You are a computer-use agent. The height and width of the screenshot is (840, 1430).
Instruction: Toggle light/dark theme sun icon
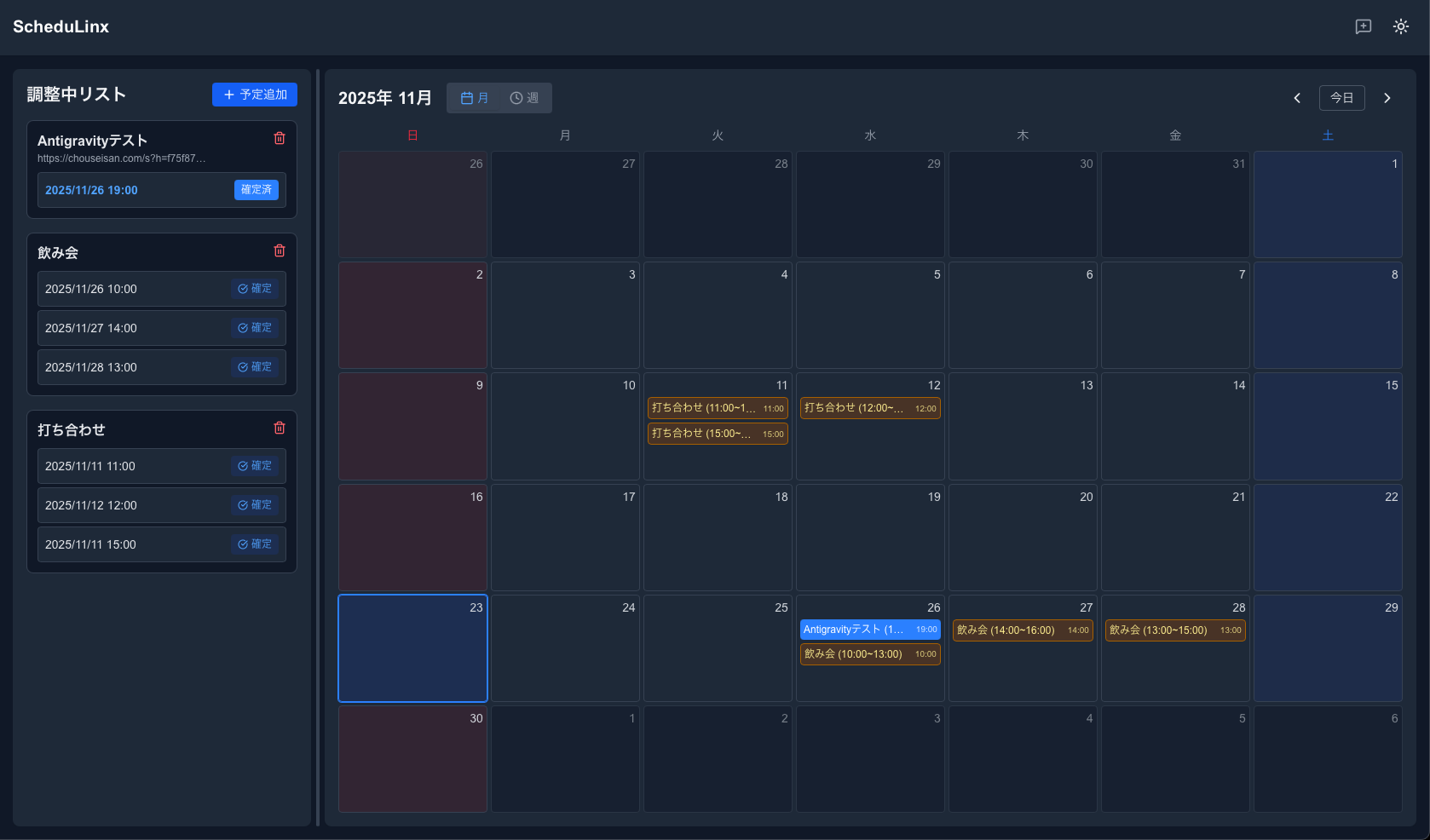(x=1401, y=26)
